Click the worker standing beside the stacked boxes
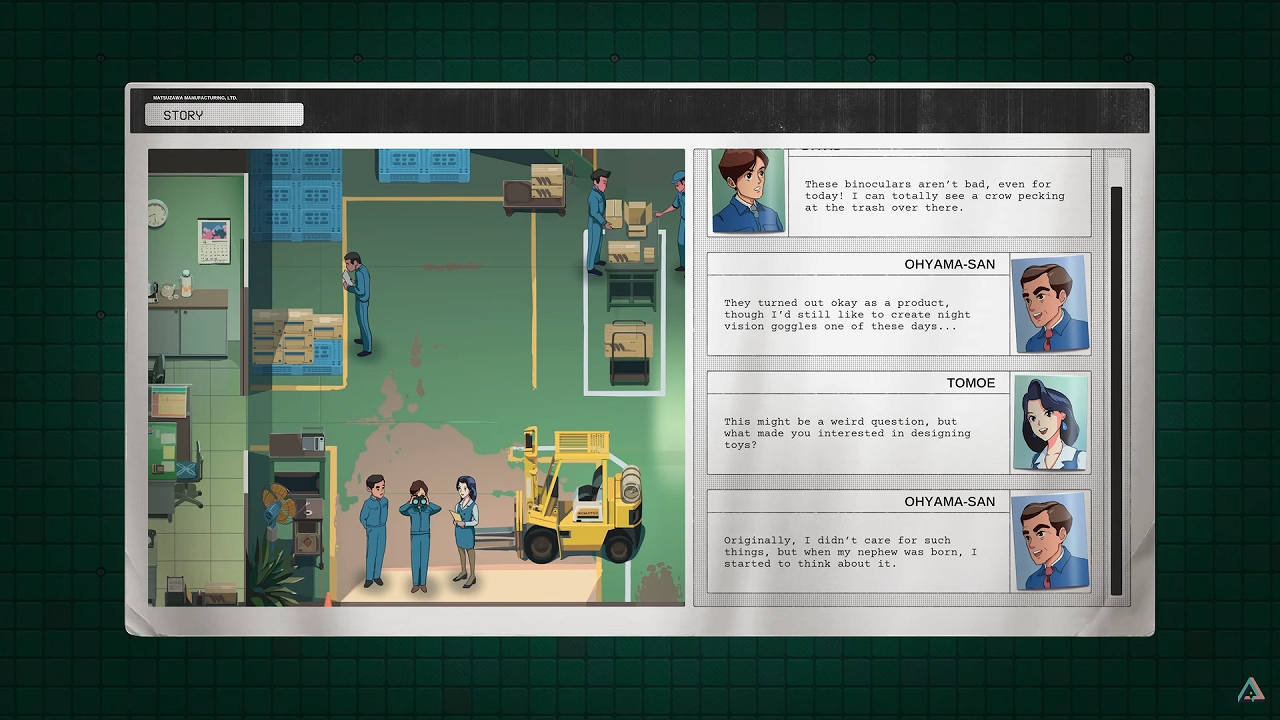This screenshot has height=720, width=1280. (x=356, y=303)
